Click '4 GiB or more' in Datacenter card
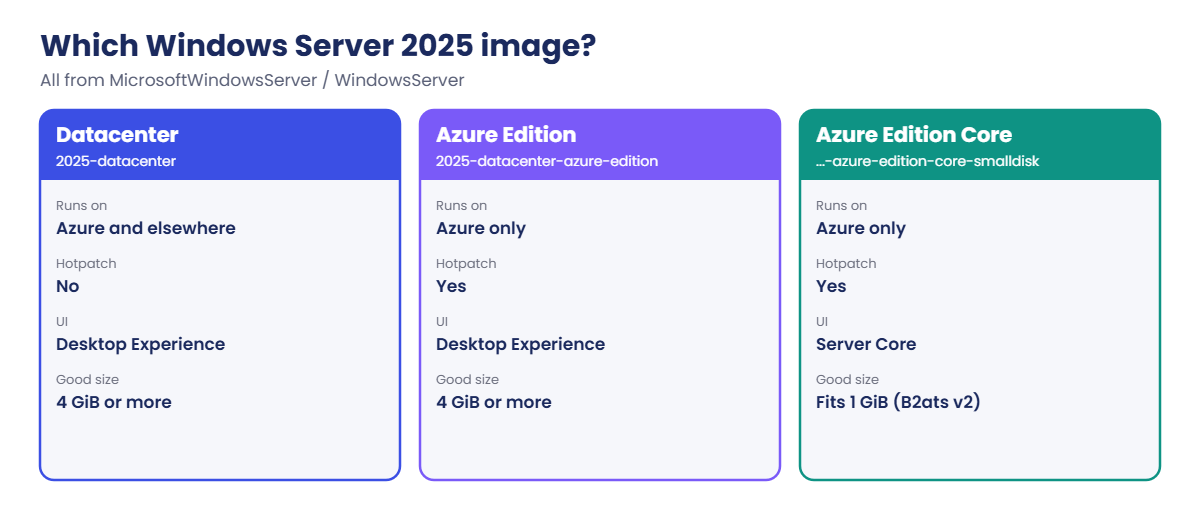Image resolution: width=1200 pixels, height=514 pixels. pos(114,402)
